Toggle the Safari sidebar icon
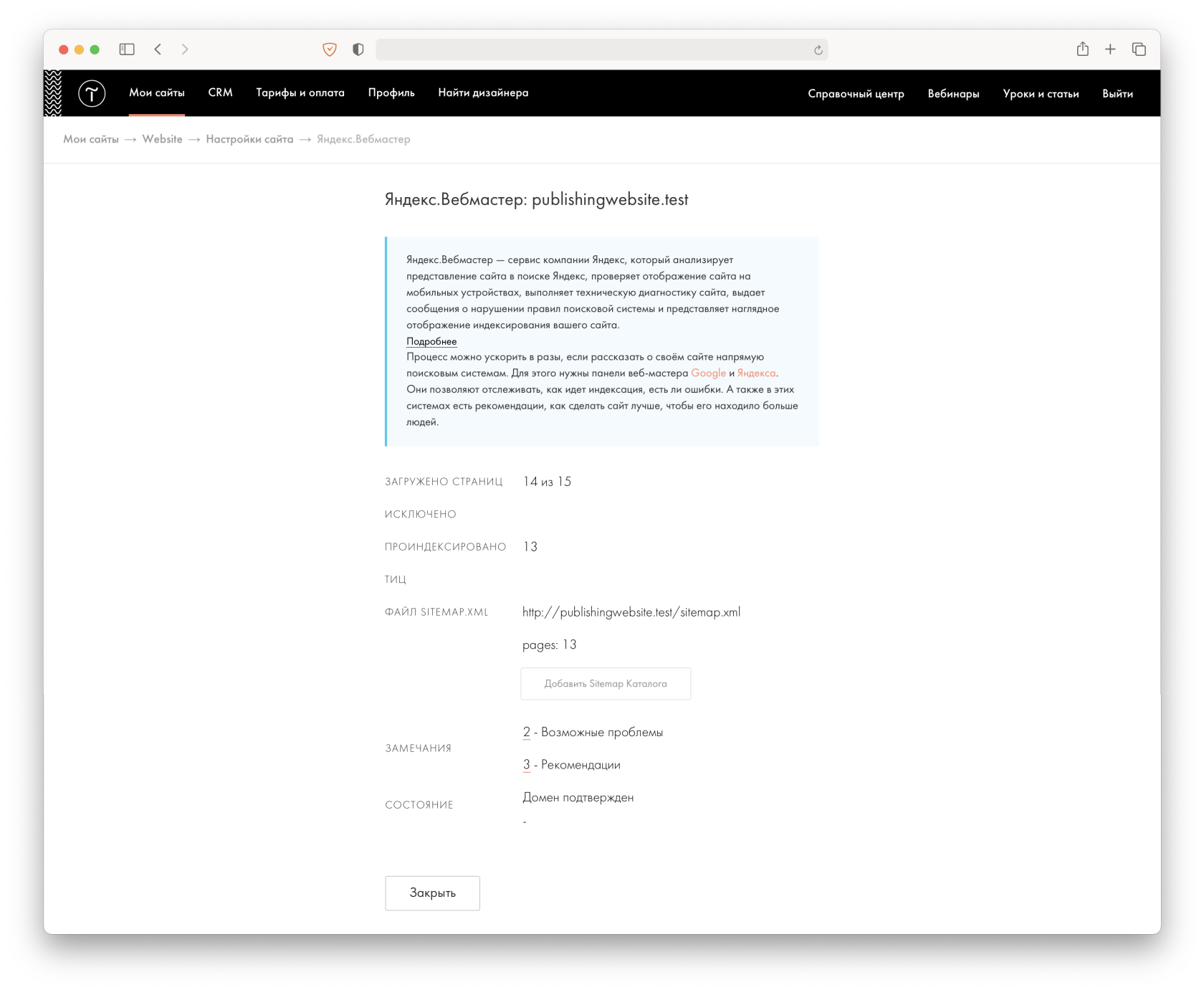The image size is (1204, 995). [x=127, y=49]
